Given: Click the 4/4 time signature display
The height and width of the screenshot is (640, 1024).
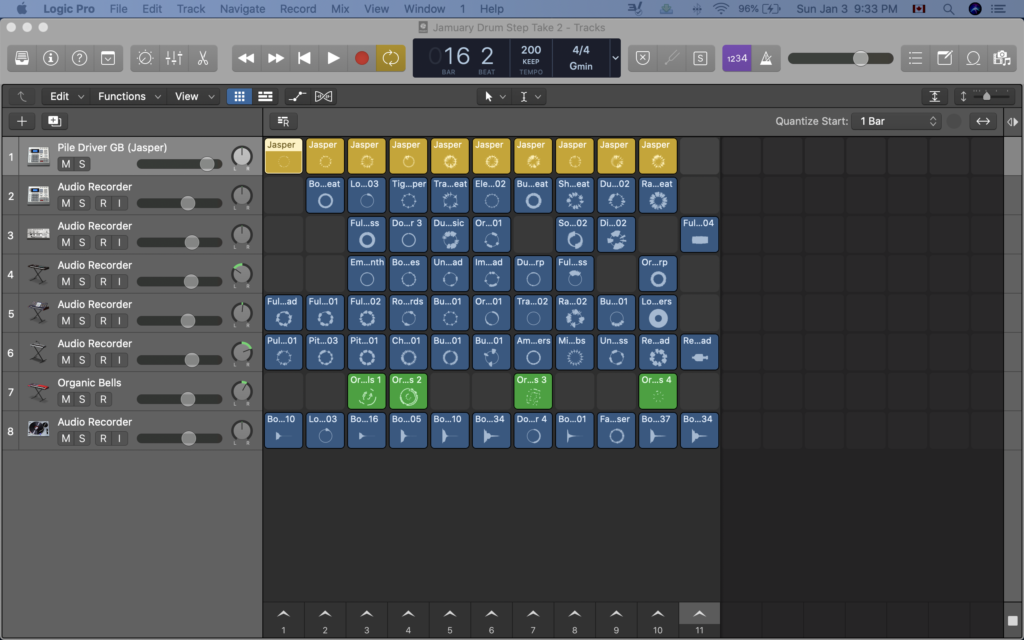Looking at the screenshot, I should [581, 50].
